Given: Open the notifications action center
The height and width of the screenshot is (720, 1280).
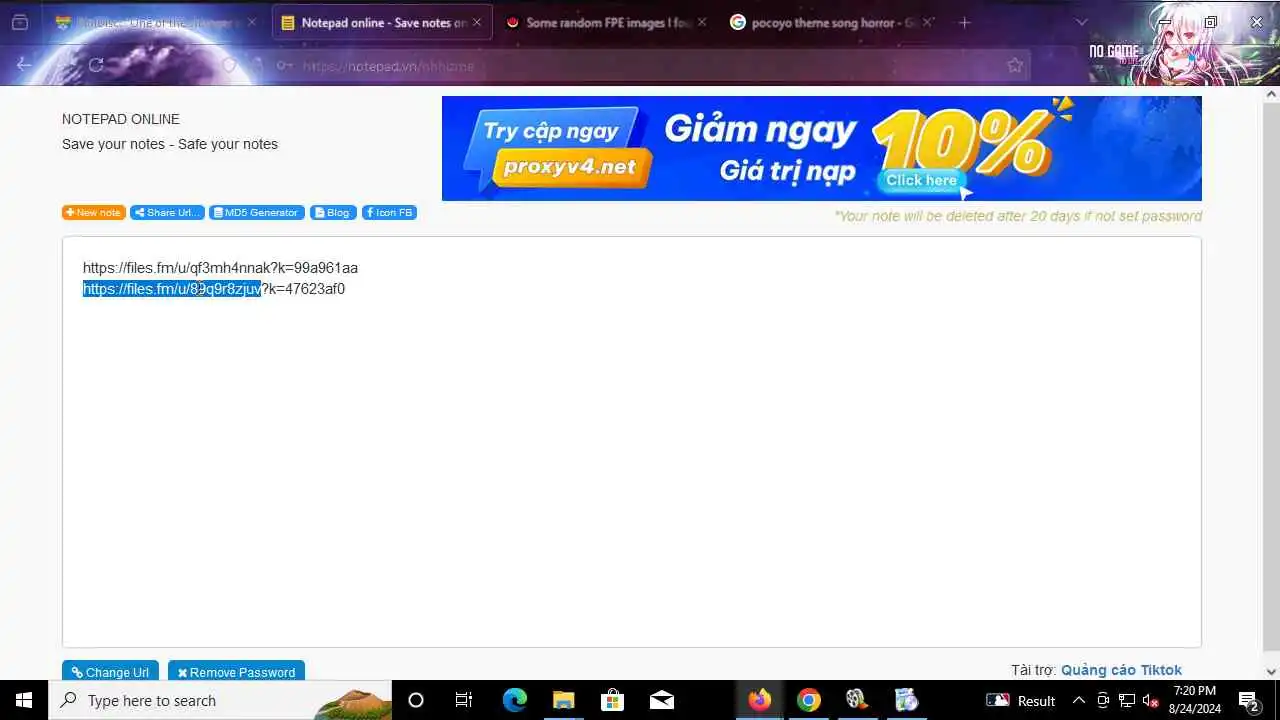Looking at the screenshot, I should 1248,700.
